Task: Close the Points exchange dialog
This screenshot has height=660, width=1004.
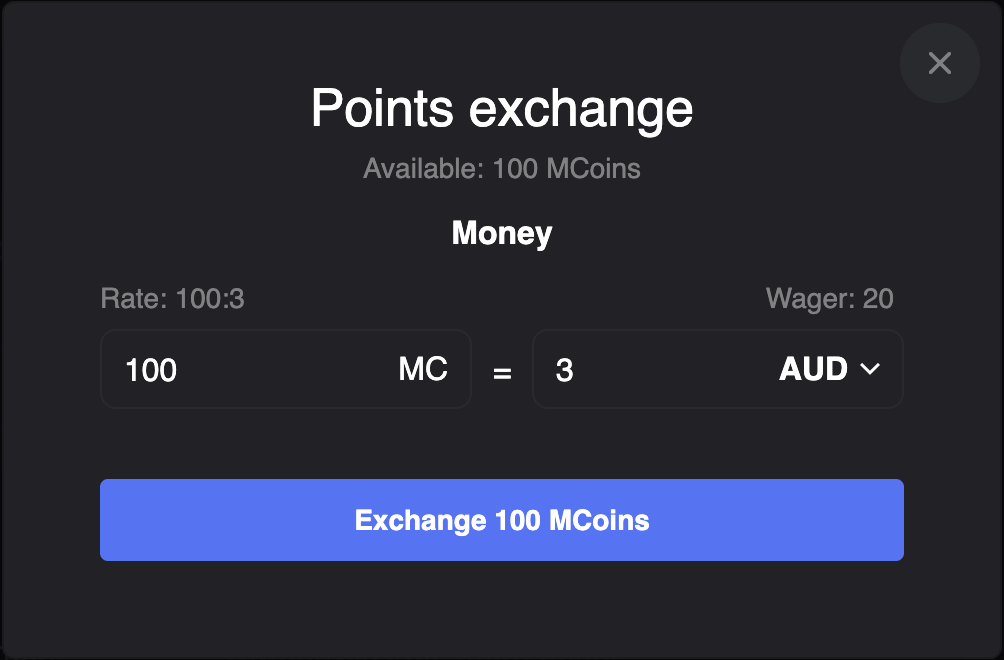Action: pyautogui.click(x=939, y=64)
